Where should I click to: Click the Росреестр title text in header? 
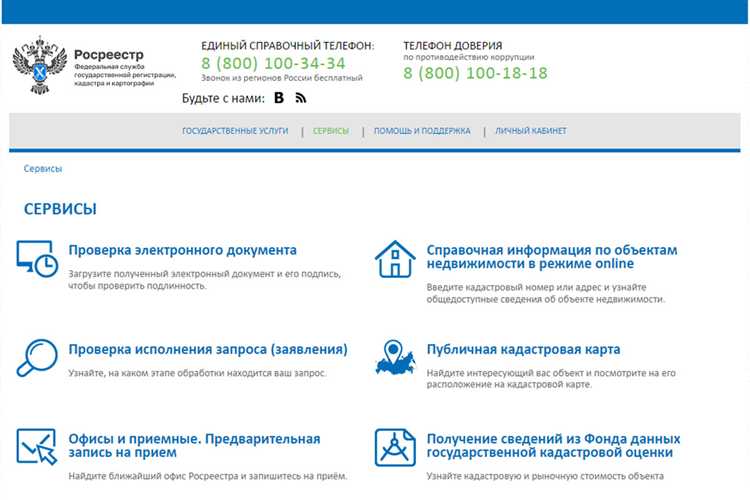[x=109, y=55]
